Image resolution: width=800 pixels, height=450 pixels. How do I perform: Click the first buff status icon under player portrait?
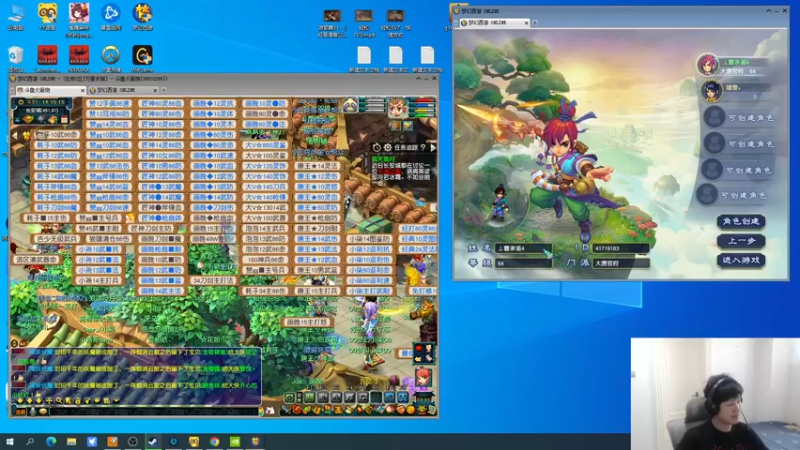coord(396,125)
